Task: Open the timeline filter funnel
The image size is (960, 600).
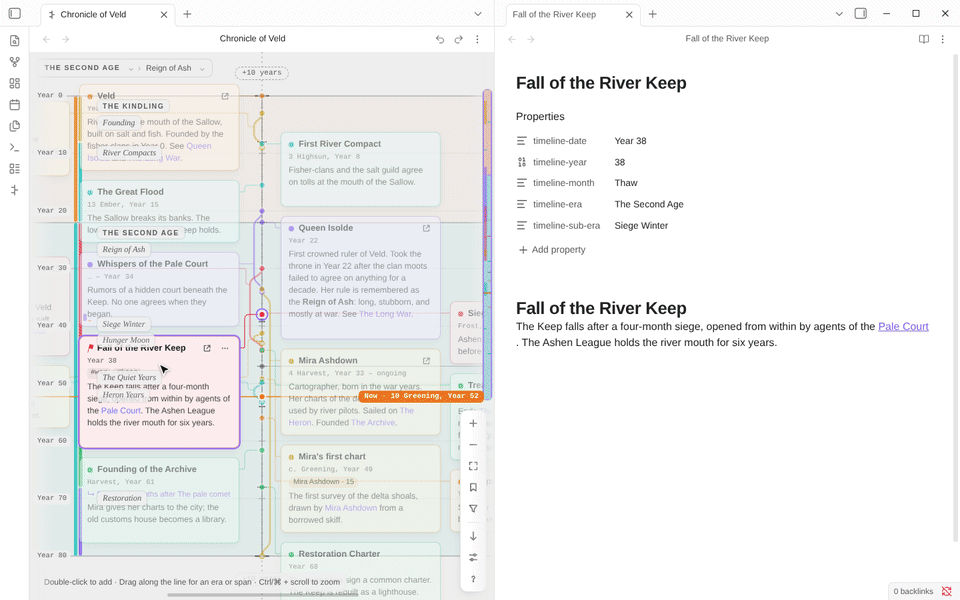Action: (x=473, y=509)
